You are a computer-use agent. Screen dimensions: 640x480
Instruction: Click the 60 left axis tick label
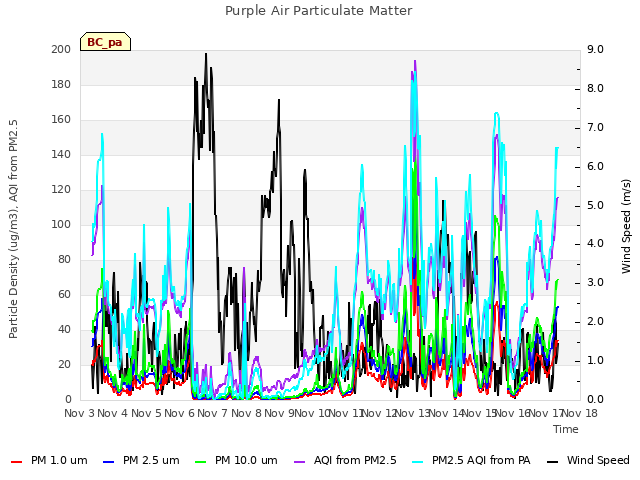(x=64, y=295)
